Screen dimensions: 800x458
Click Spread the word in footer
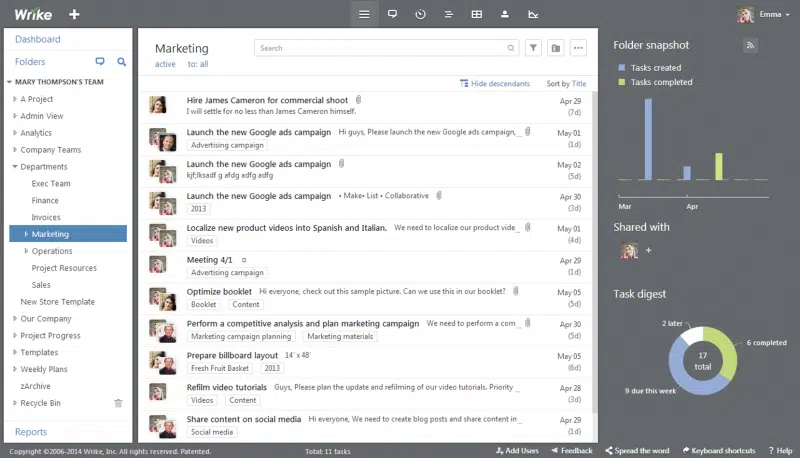637,451
